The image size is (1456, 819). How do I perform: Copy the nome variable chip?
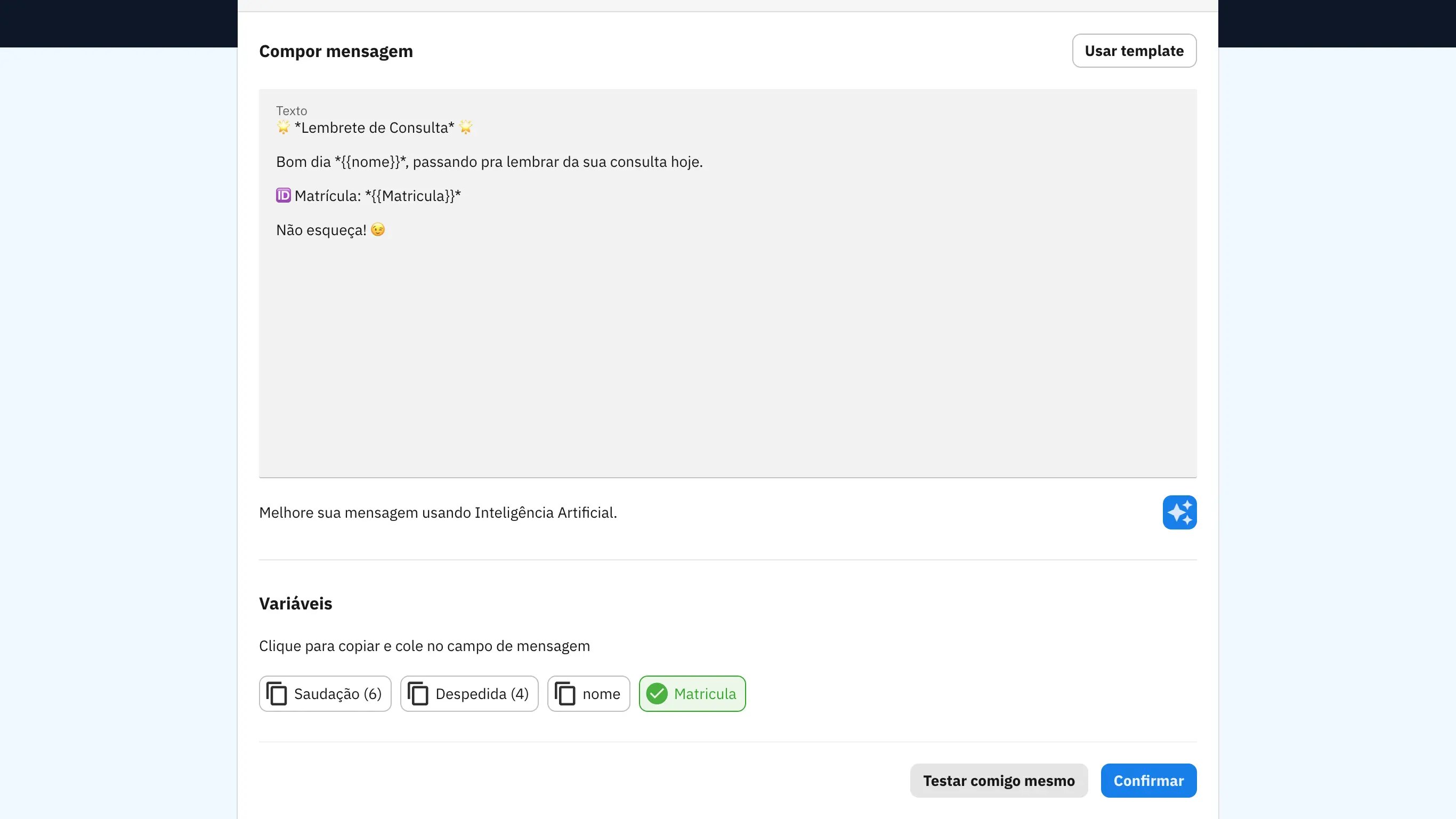[x=588, y=694]
